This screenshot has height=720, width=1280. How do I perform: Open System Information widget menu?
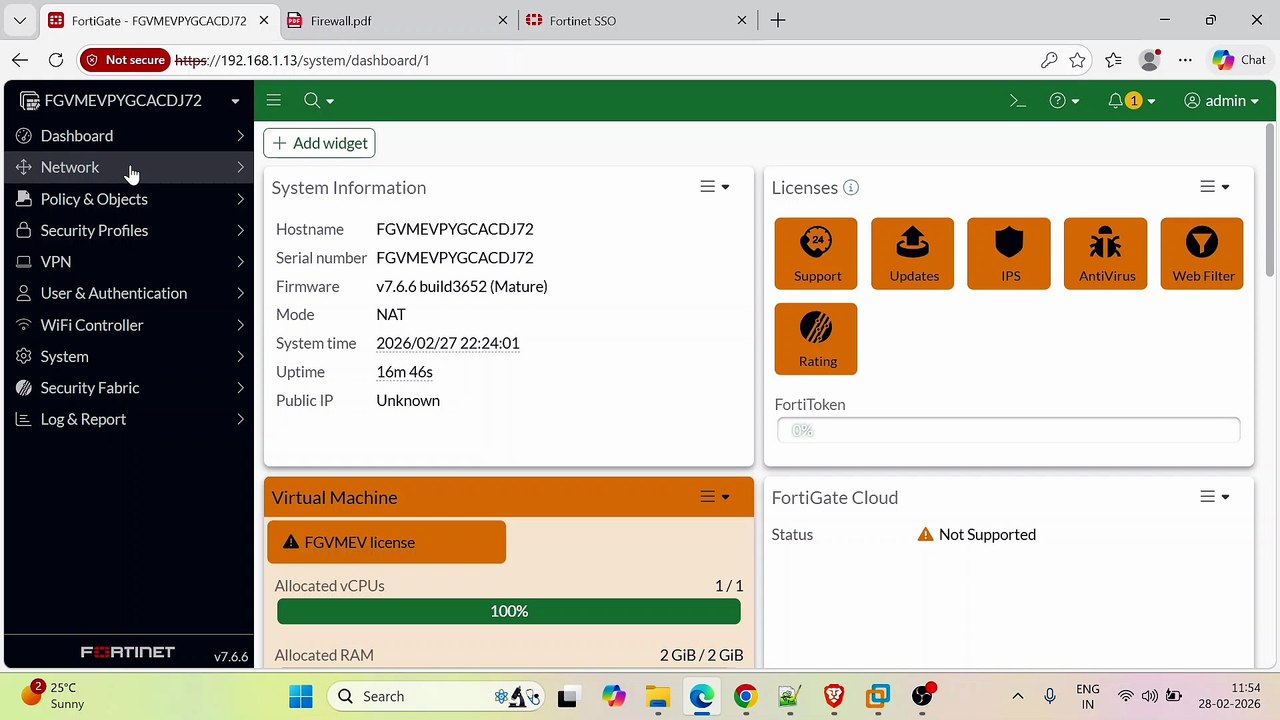[x=714, y=187]
